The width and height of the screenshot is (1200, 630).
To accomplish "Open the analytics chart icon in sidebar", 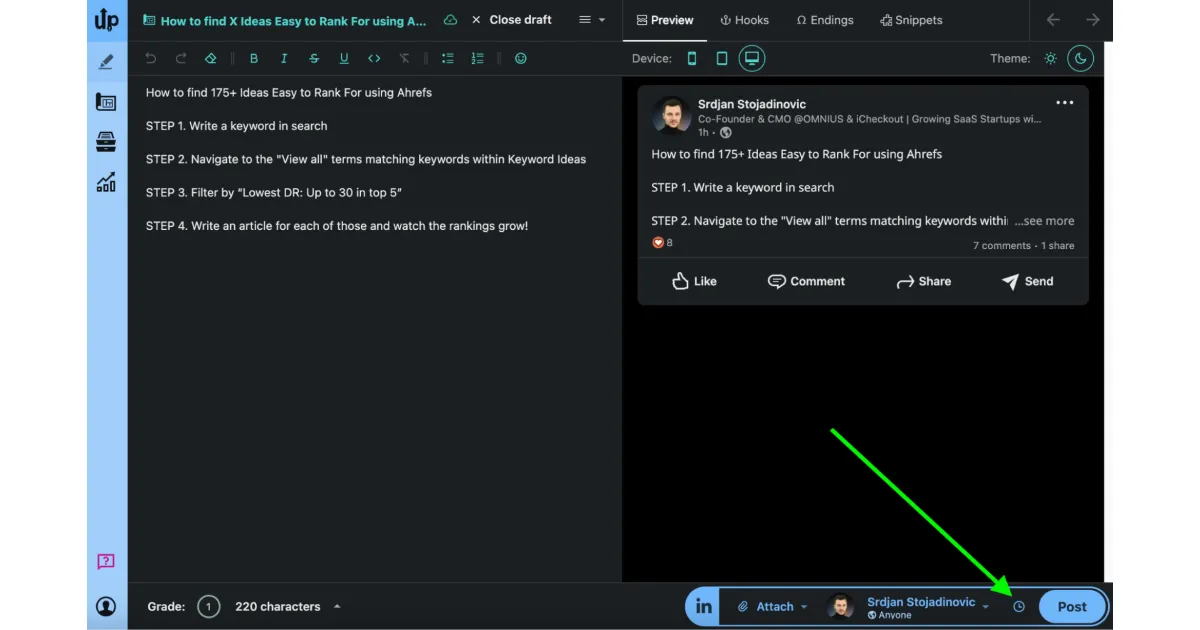I will tap(106, 182).
